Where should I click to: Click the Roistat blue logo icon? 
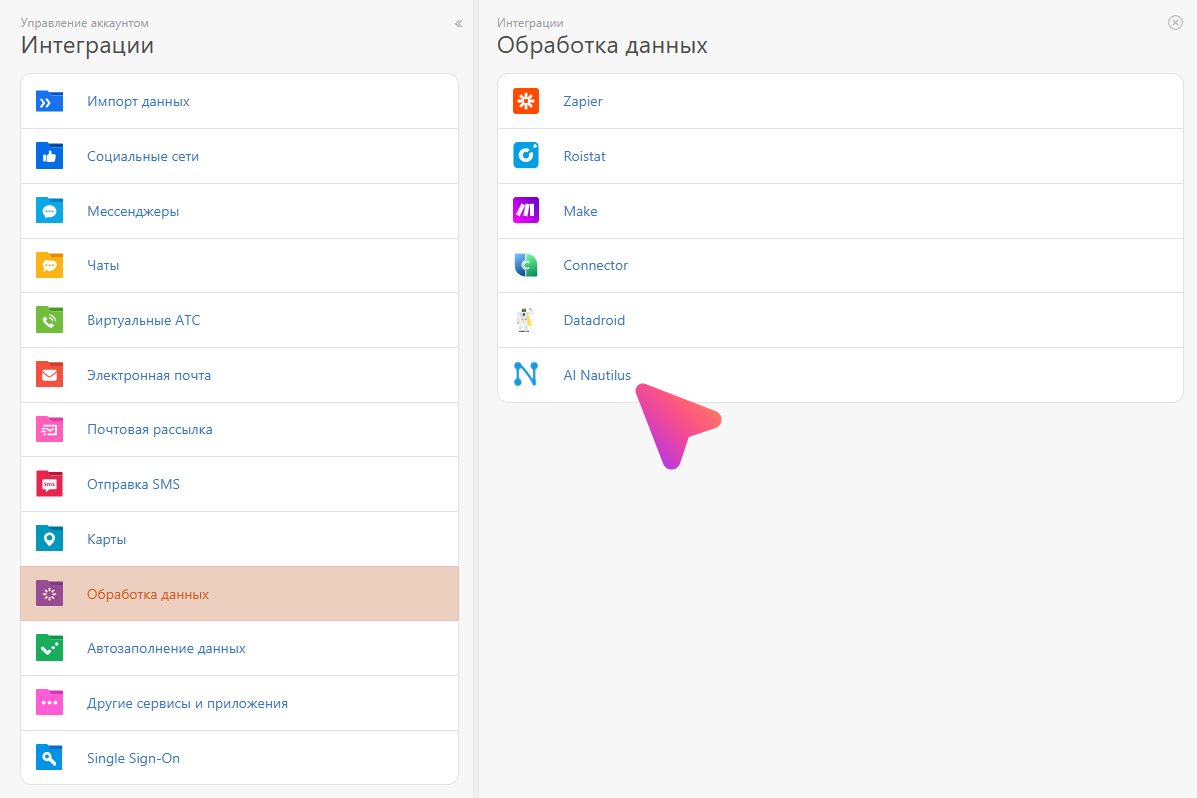[x=525, y=156]
